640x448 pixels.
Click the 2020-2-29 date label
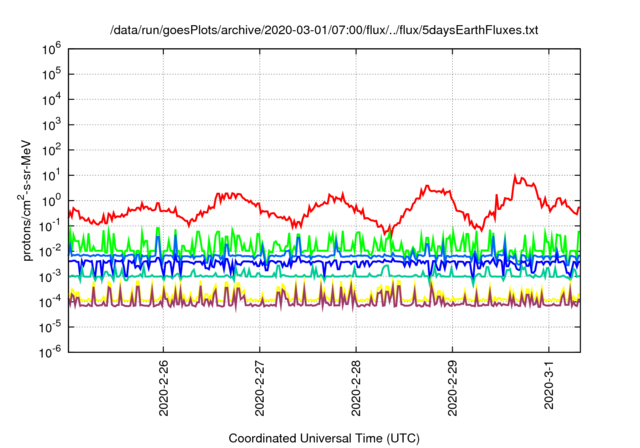pyautogui.click(x=452, y=388)
